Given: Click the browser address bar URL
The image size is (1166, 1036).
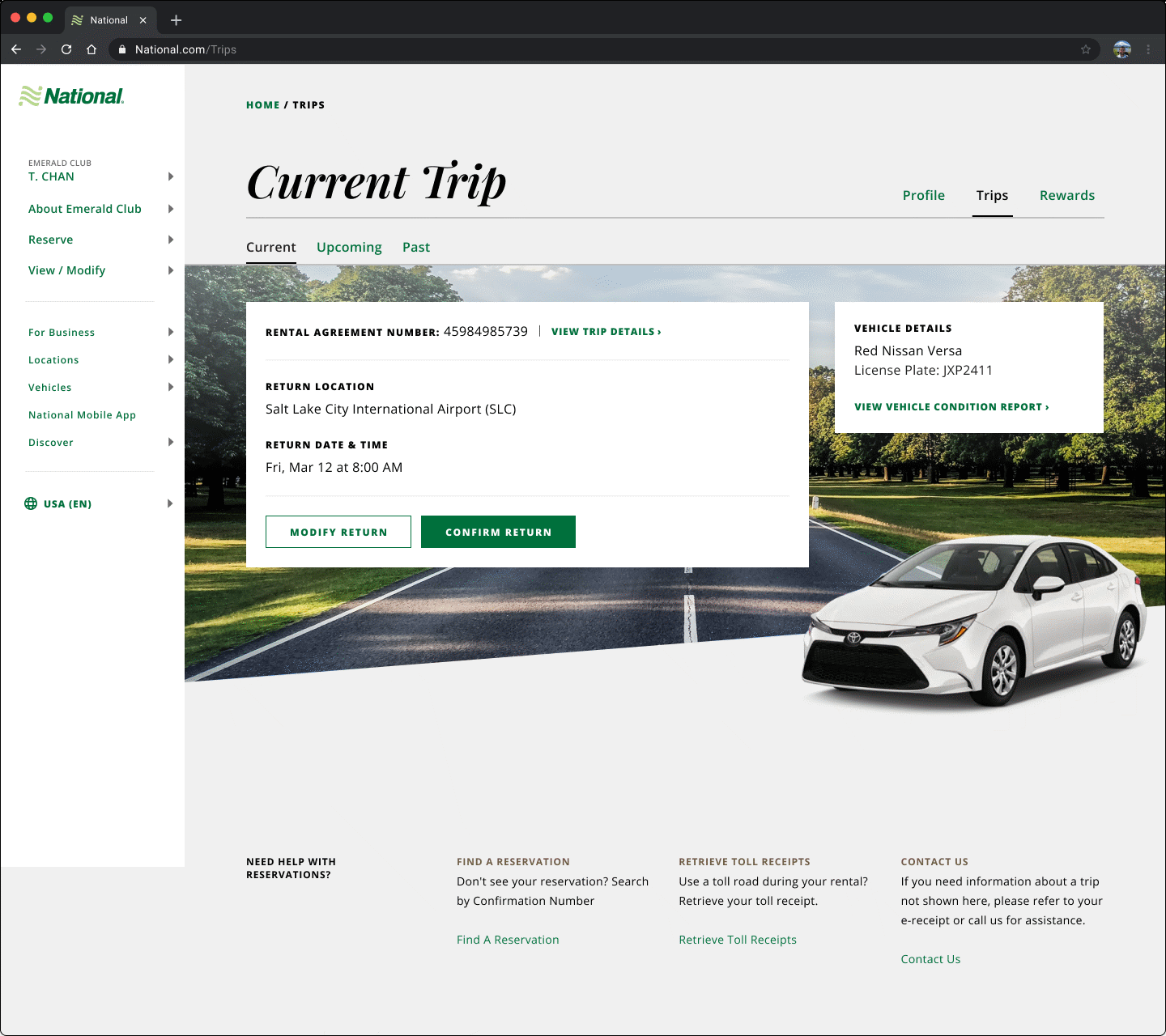Looking at the screenshot, I should click(185, 49).
